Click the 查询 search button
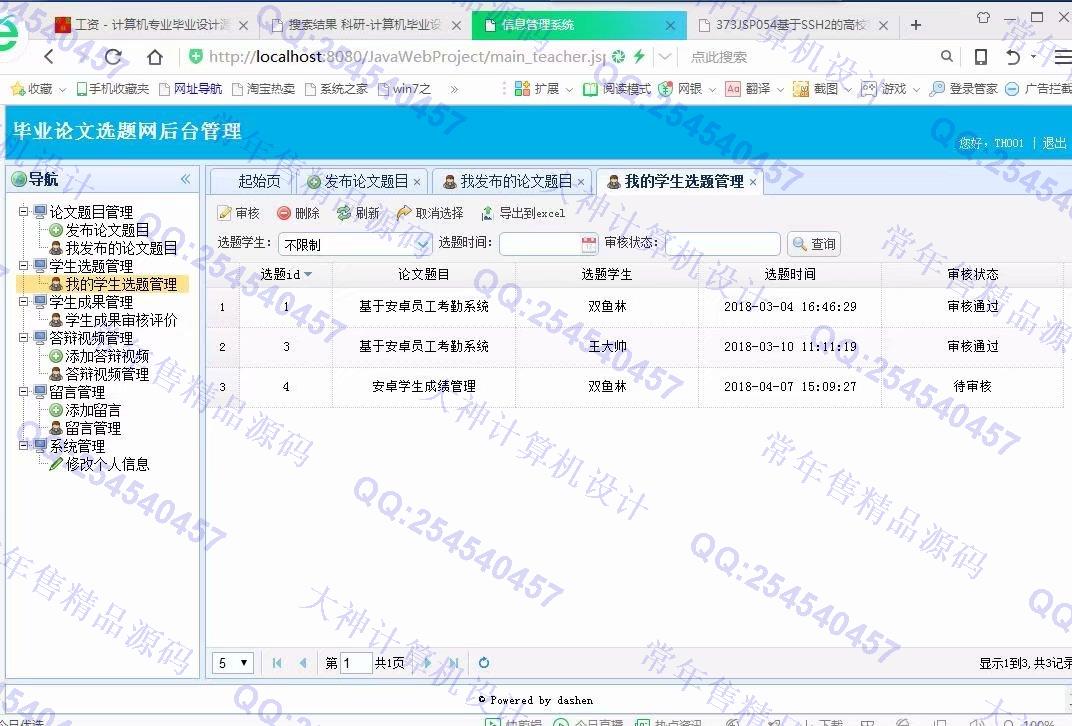 tap(814, 244)
